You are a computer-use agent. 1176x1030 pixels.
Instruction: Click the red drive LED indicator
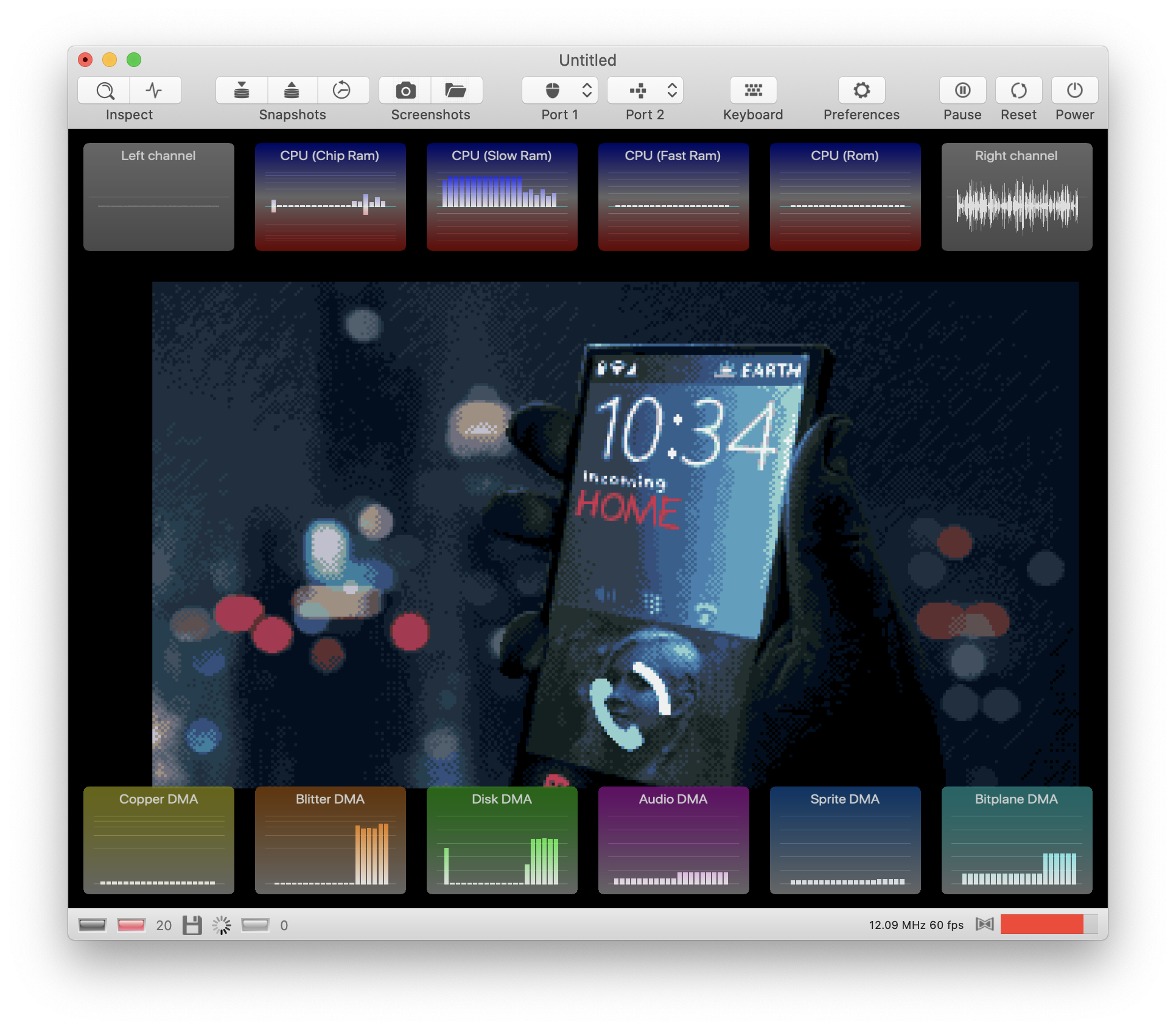131,925
